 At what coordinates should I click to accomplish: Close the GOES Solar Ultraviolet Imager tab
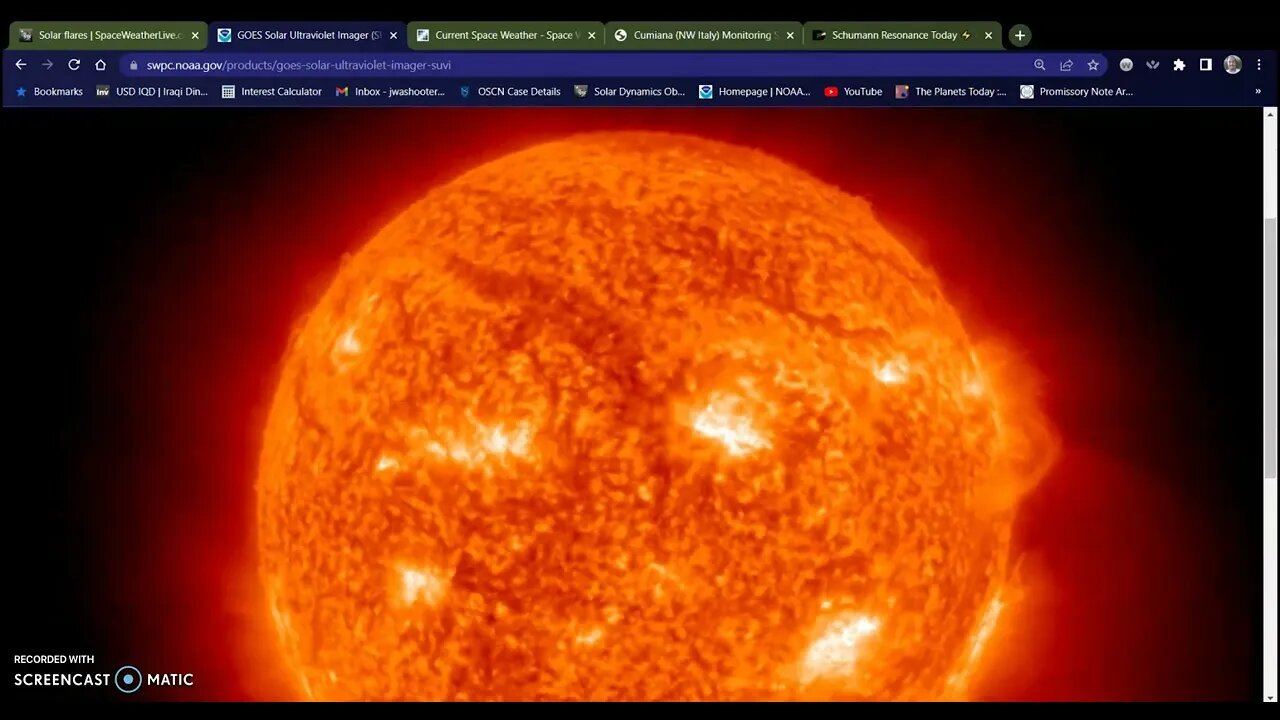(393, 35)
